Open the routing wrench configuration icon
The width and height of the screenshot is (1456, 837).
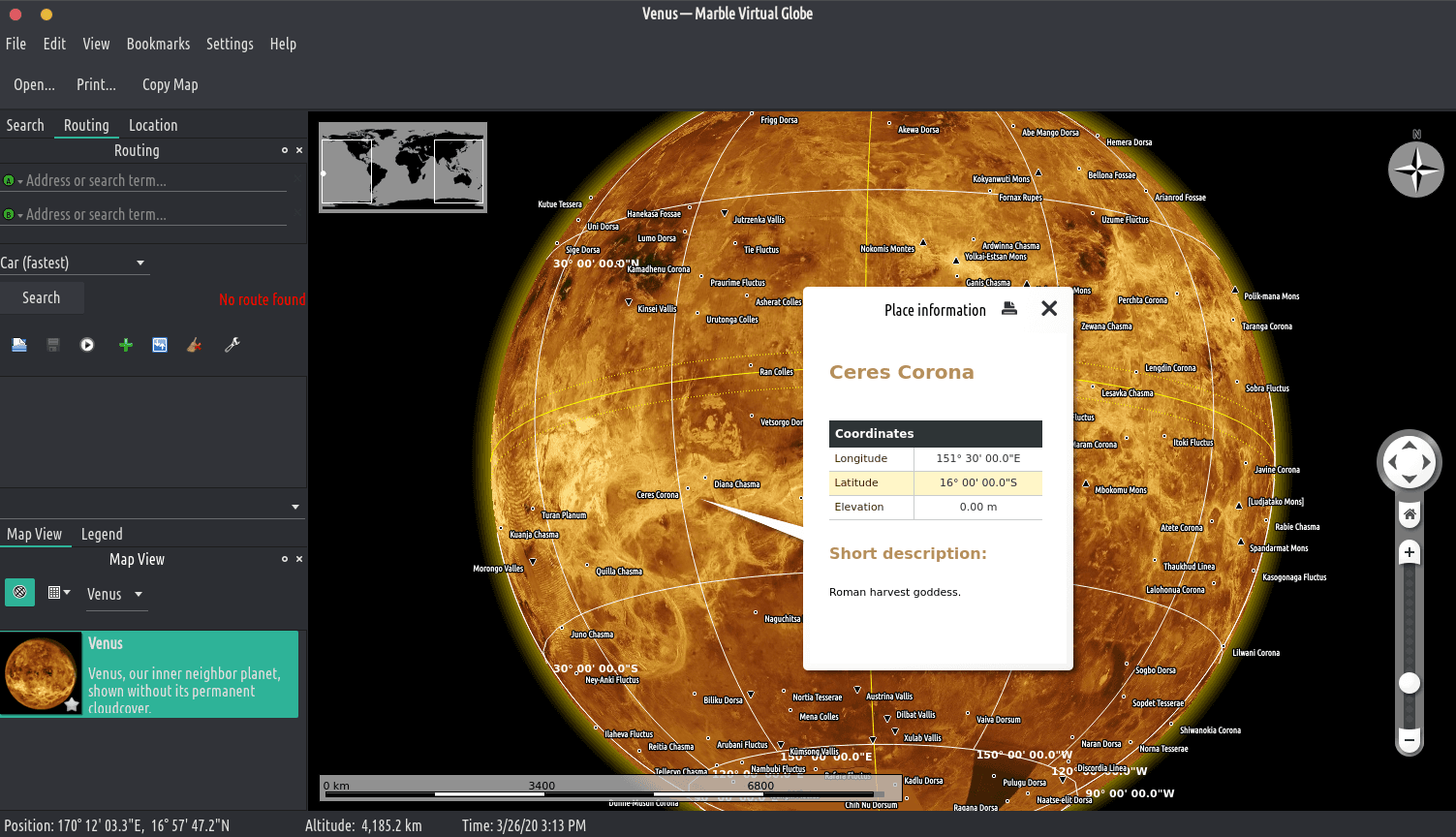point(232,345)
